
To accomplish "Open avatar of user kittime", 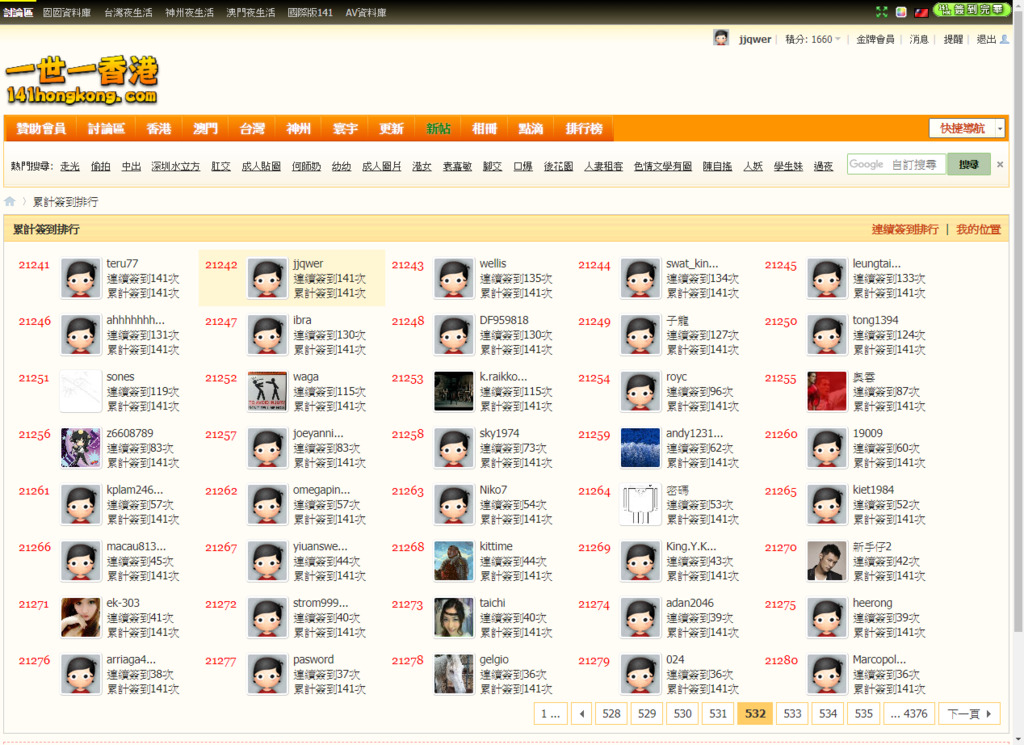I will click(x=454, y=561).
